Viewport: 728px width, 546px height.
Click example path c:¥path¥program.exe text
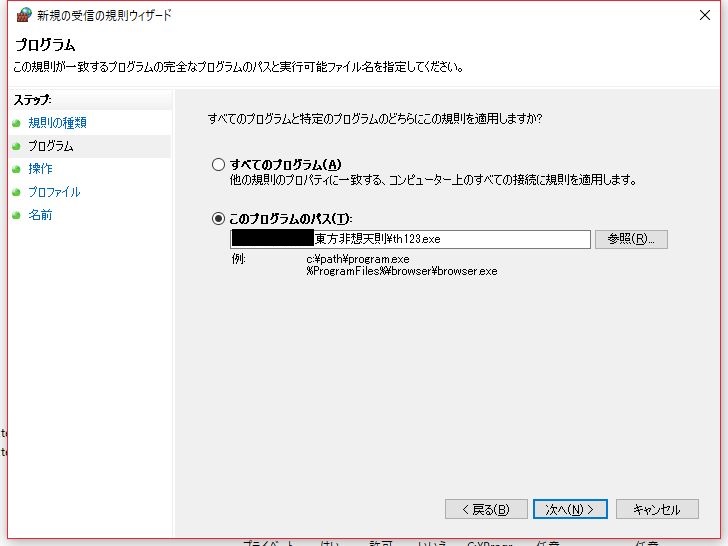pyautogui.click(x=358, y=259)
